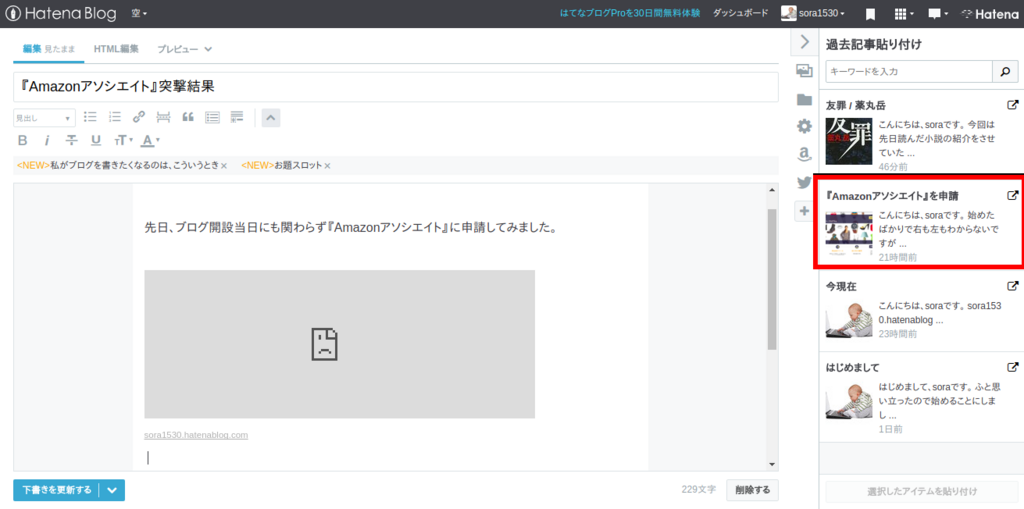Screen dimensions: 1024x509
Task: Expand the プレビュー chevron dropdown
Action: pyautogui.click(x=208, y=49)
